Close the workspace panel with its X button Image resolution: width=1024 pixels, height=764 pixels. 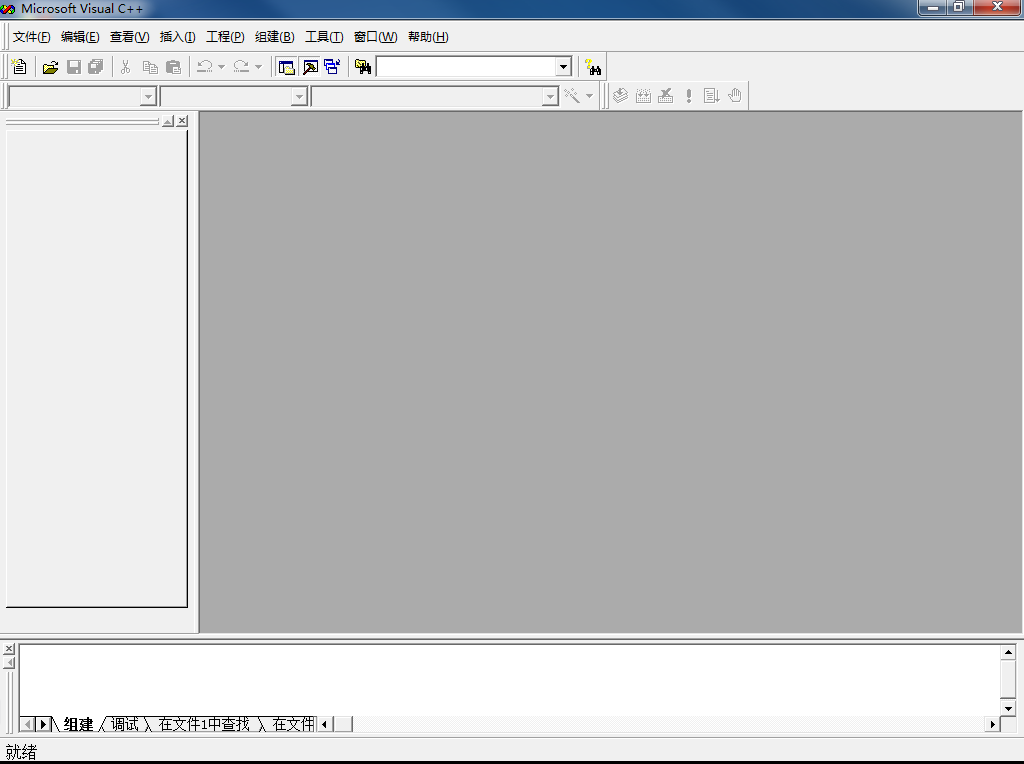(x=182, y=121)
